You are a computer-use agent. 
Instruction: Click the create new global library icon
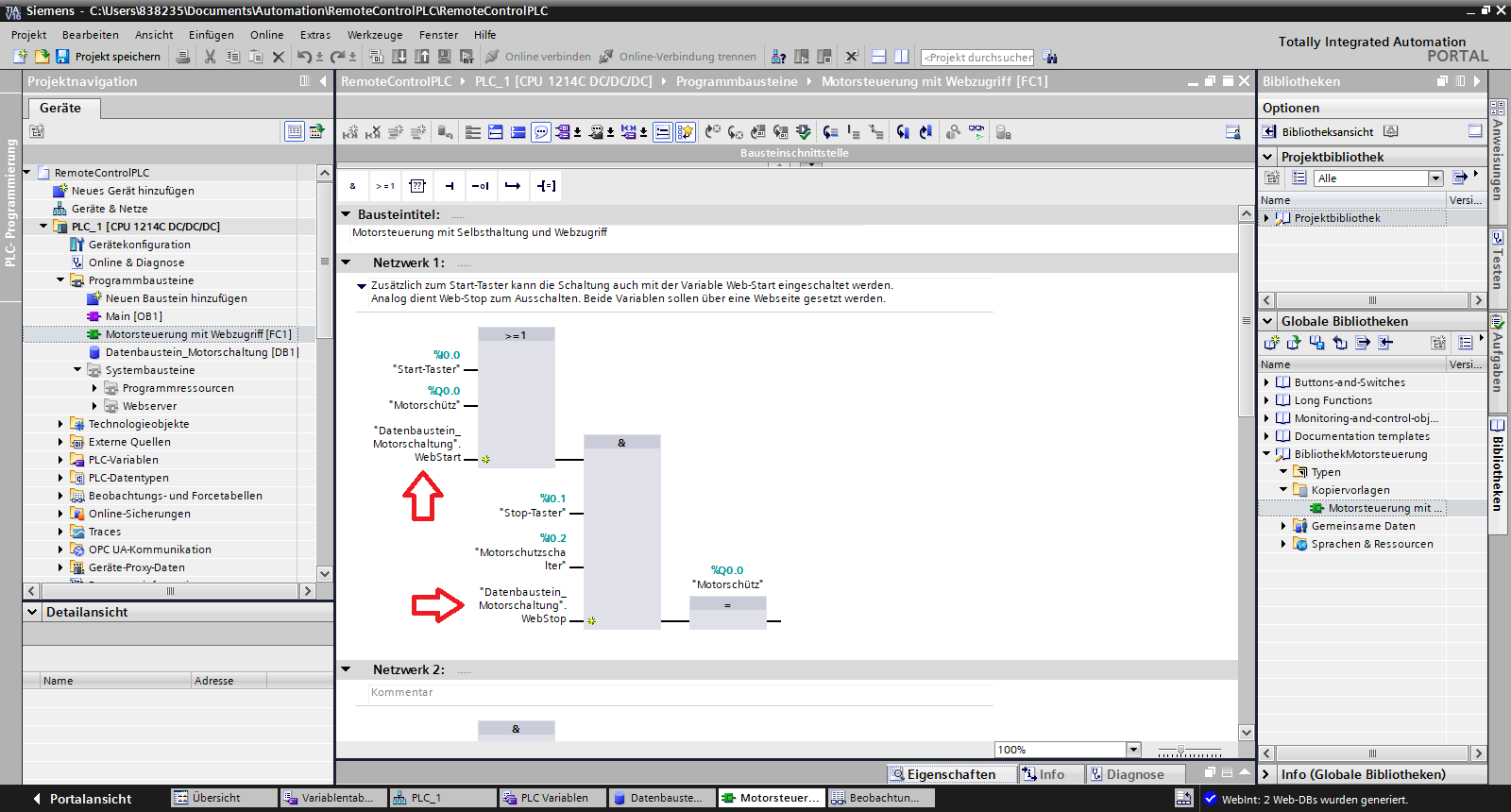pyautogui.click(x=1271, y=343)
